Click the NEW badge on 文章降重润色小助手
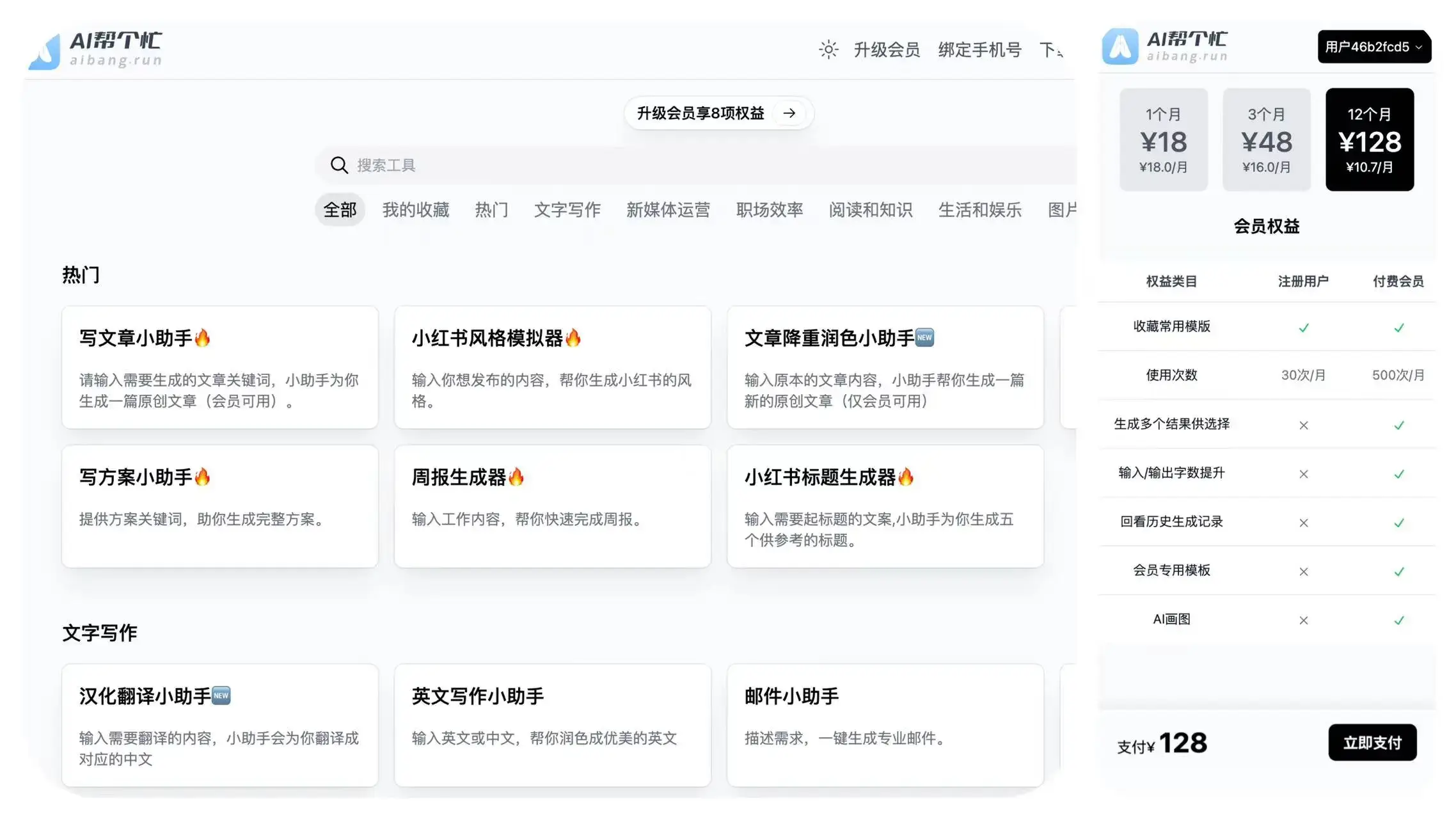The image size is (1456, 819). (924, 337)
